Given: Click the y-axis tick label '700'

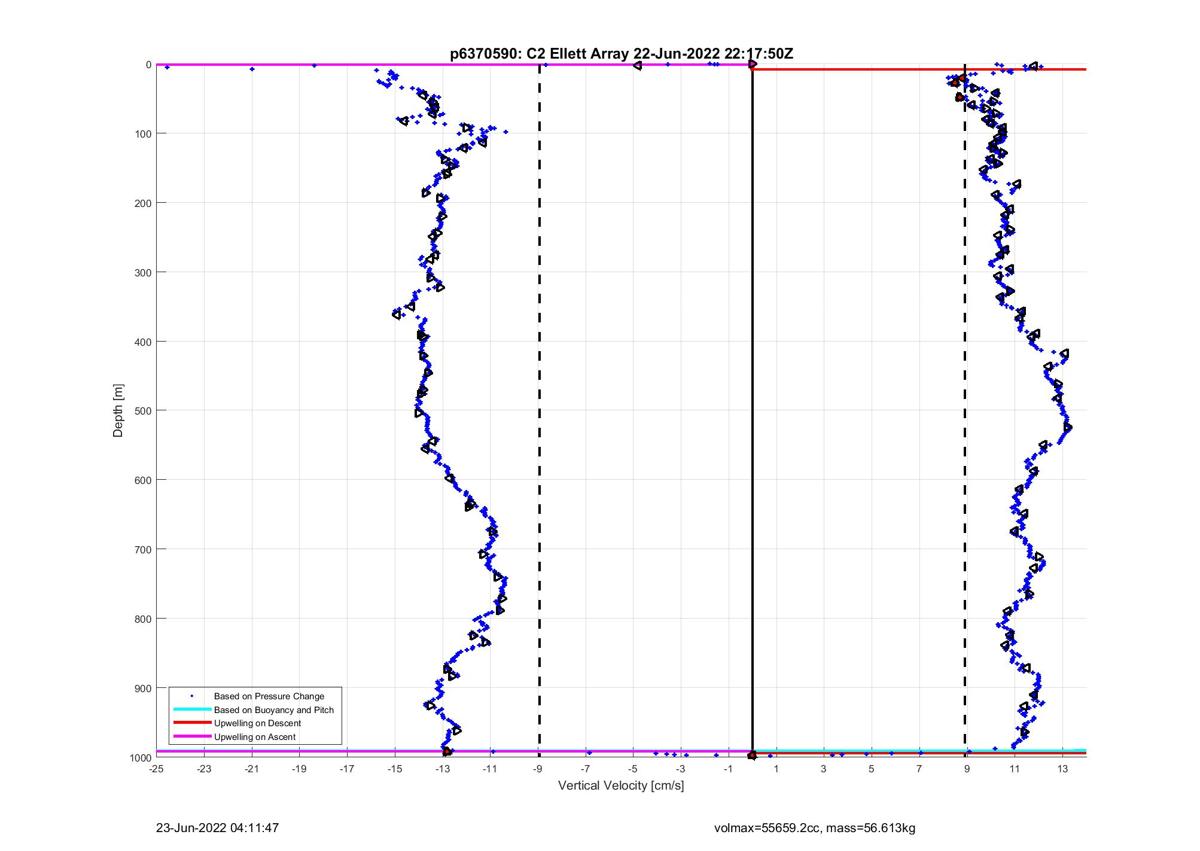Looking at the screenshot, I should pos(141,549).
